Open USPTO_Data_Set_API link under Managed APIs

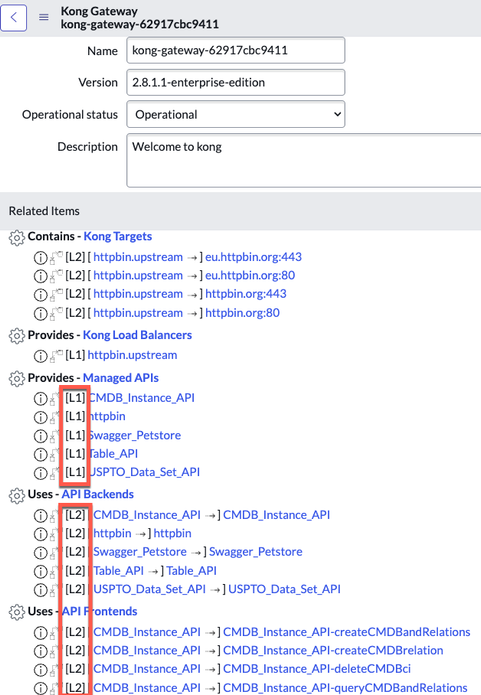[144, 472]
